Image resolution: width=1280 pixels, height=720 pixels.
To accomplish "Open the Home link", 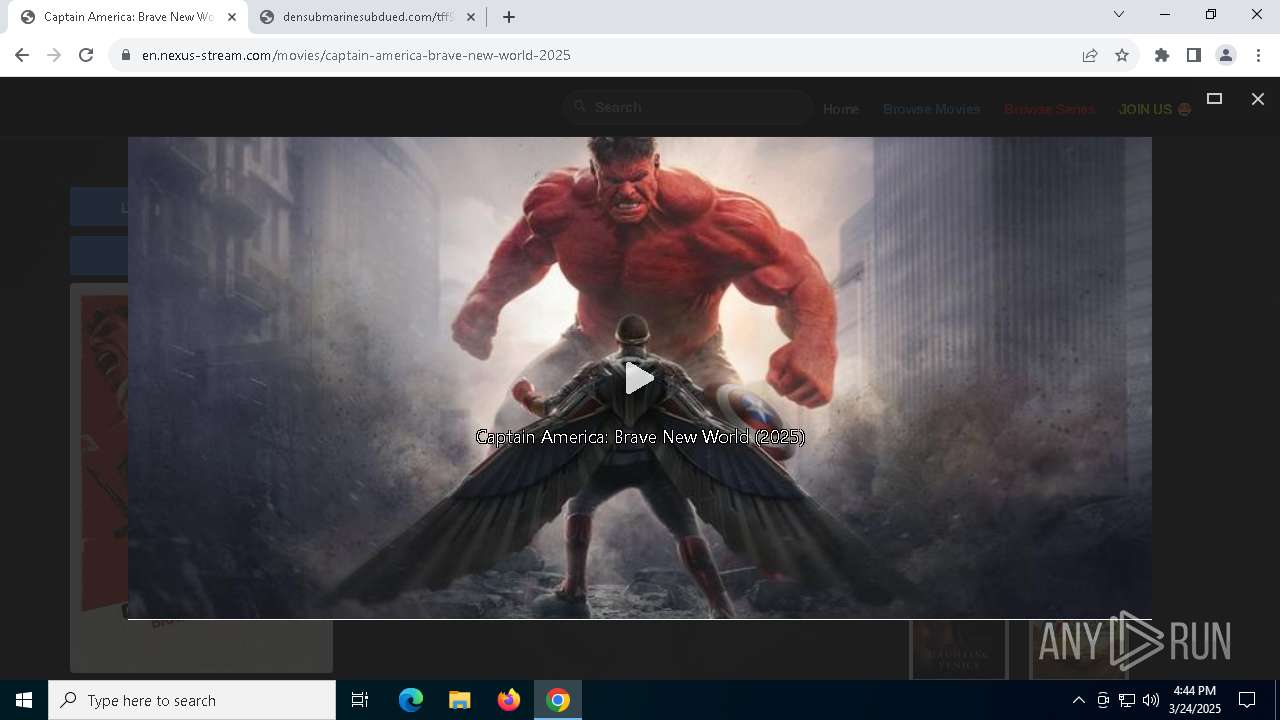I will coord(841,109).
